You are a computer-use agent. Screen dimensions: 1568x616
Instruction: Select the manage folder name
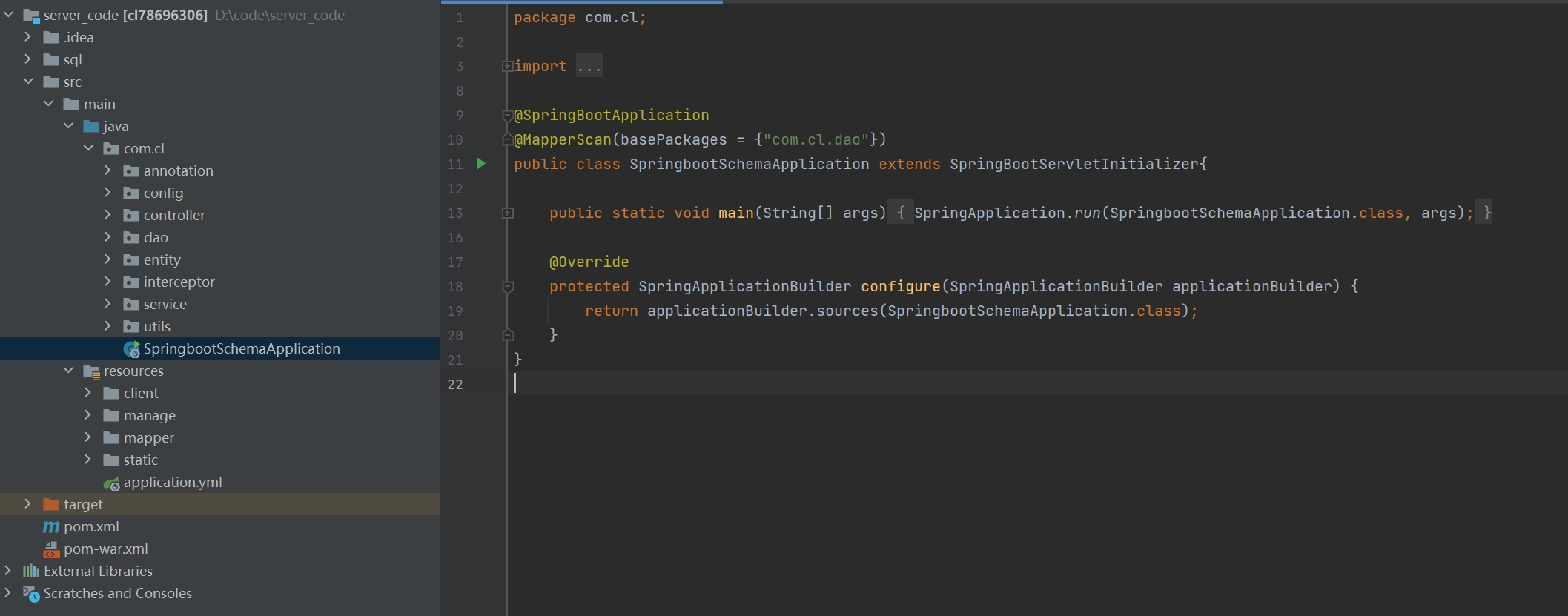150,415
